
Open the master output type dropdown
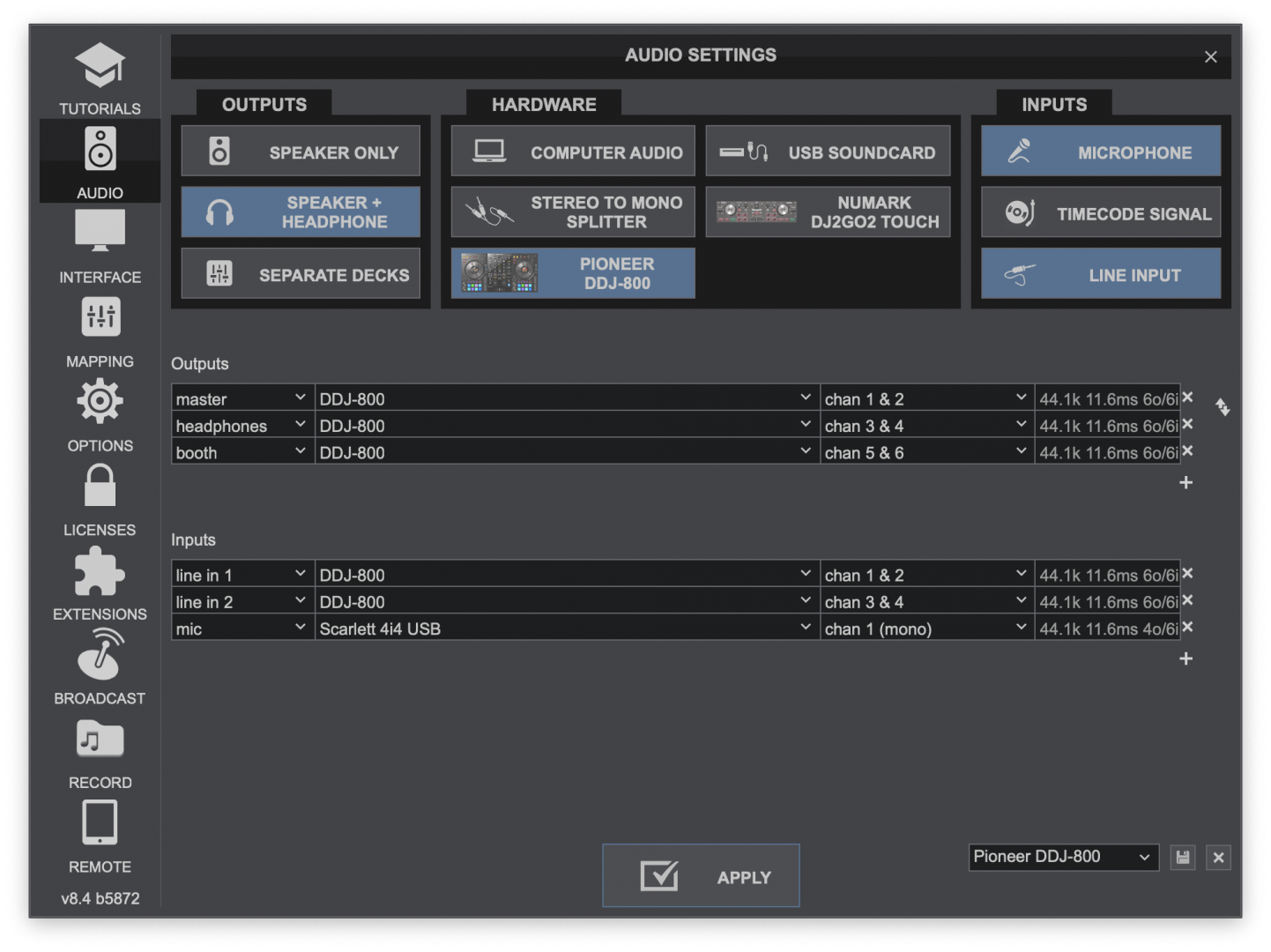click(x=242, y=398)
